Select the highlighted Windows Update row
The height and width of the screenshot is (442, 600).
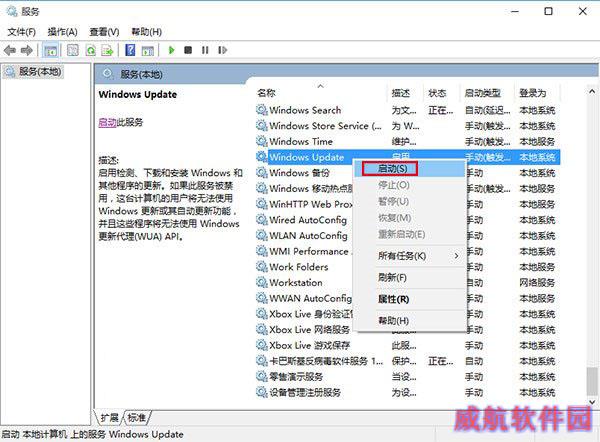[x=408, y=157]
